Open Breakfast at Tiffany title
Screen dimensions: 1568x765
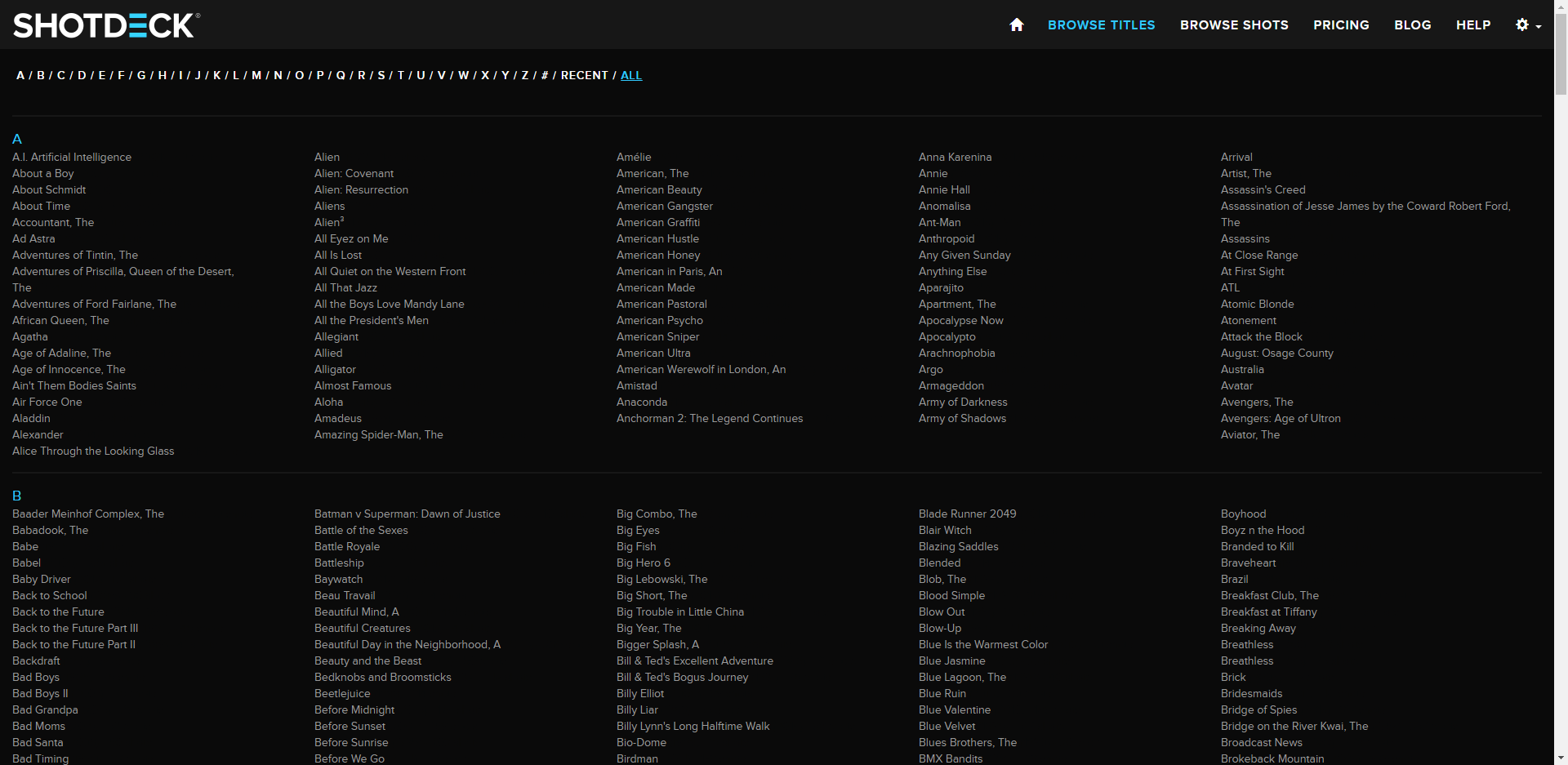[x=1269, y=612]
